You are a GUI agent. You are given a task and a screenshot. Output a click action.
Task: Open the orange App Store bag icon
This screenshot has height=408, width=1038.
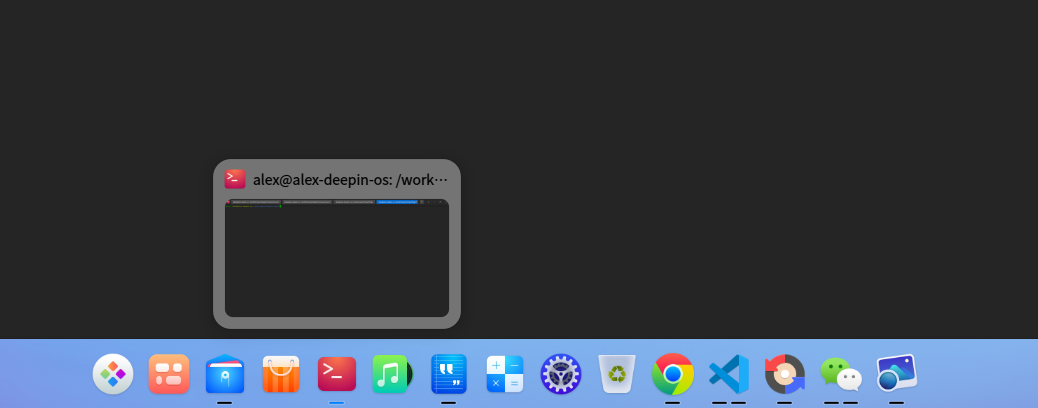coord(281,374)
